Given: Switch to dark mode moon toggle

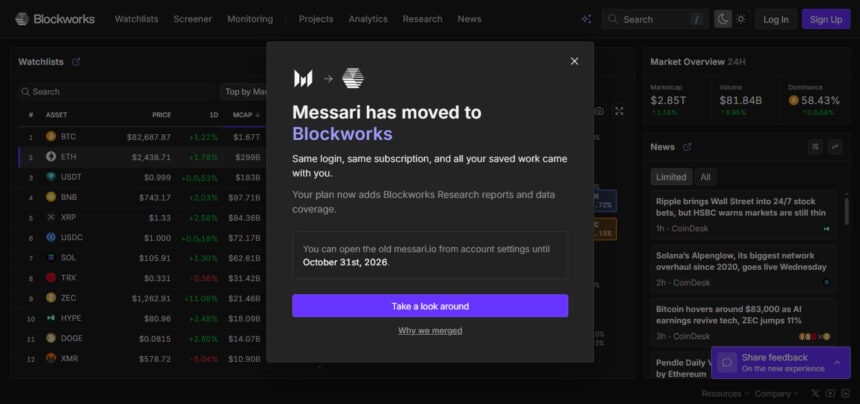Looking at the screenshot, I should (x=723, y=19).
